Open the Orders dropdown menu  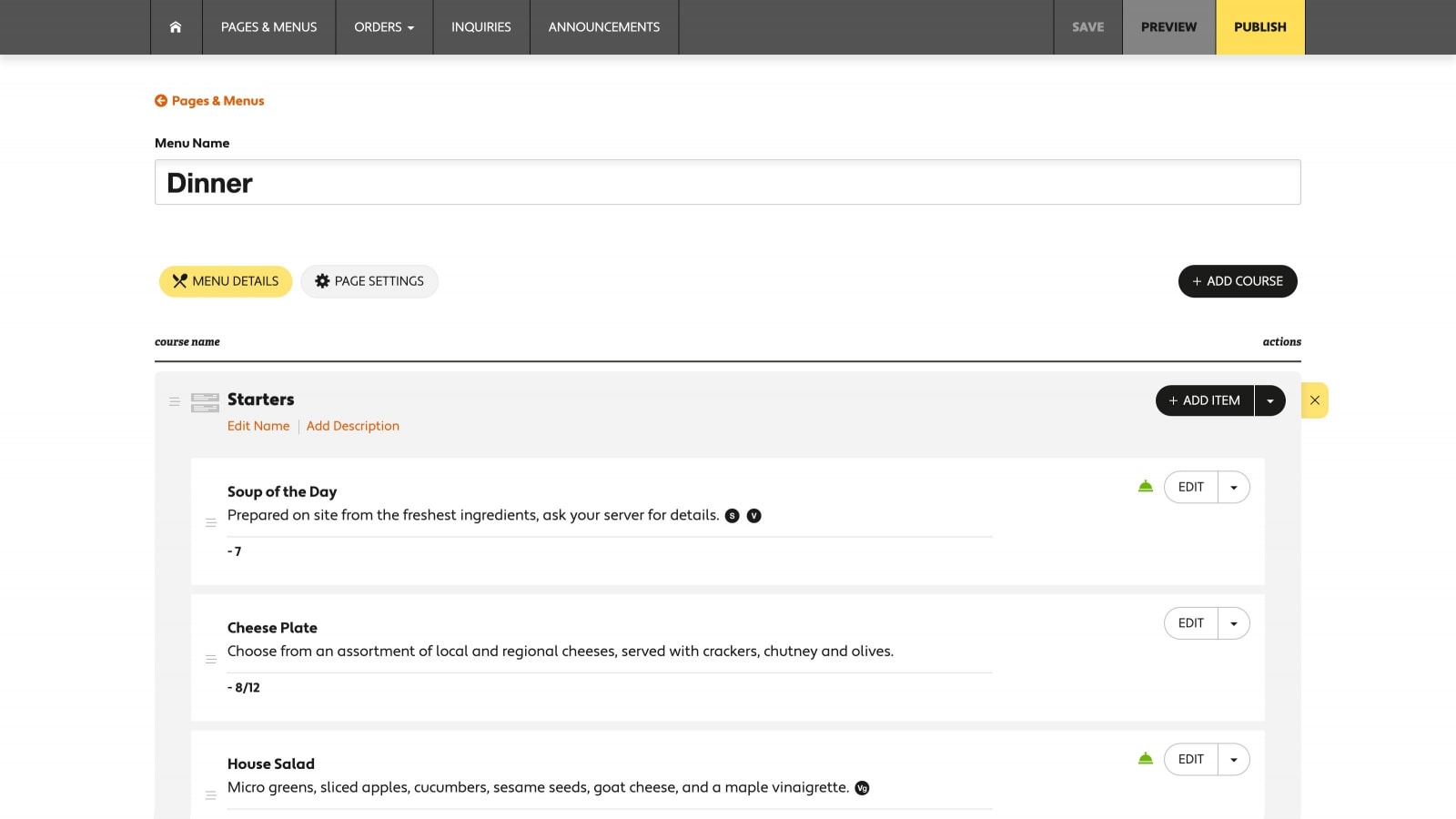[x=384, y=27]
